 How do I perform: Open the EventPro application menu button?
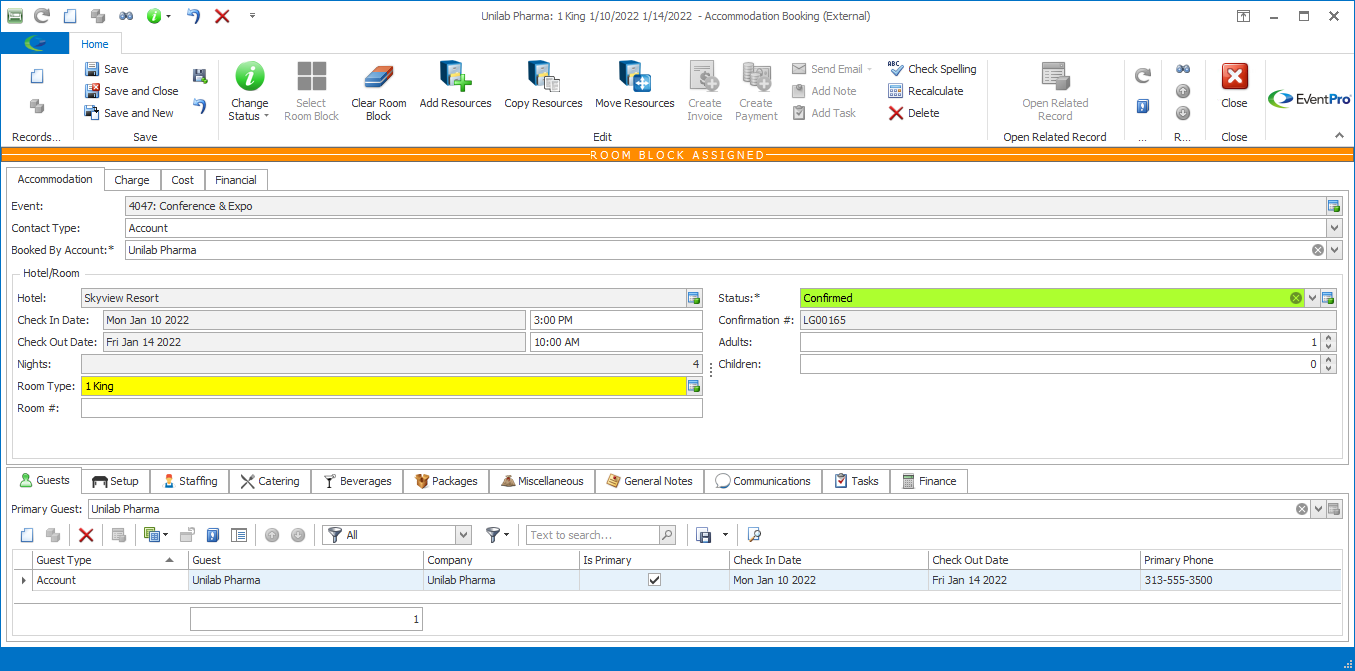click(35, 43)
